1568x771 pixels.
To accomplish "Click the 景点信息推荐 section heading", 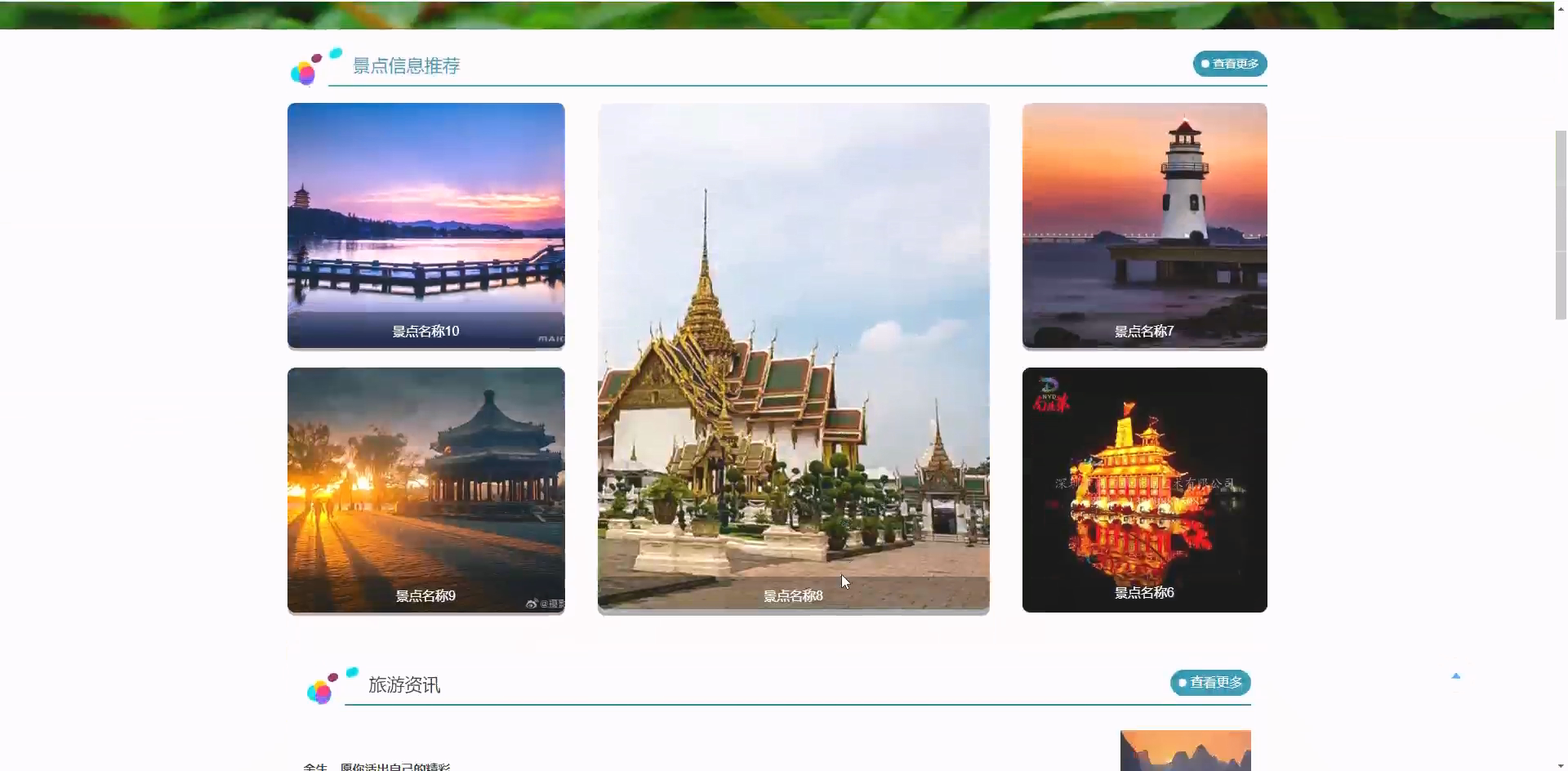I will pos(406,66).
